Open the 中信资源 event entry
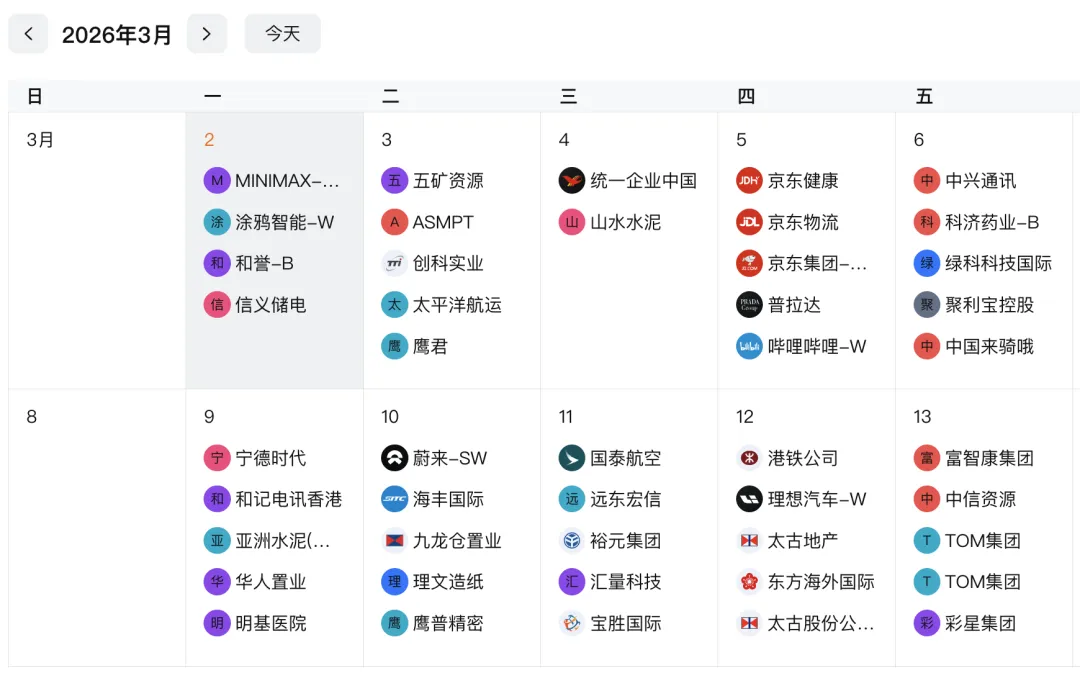The image size is (1080, 673). coord(966,499)
